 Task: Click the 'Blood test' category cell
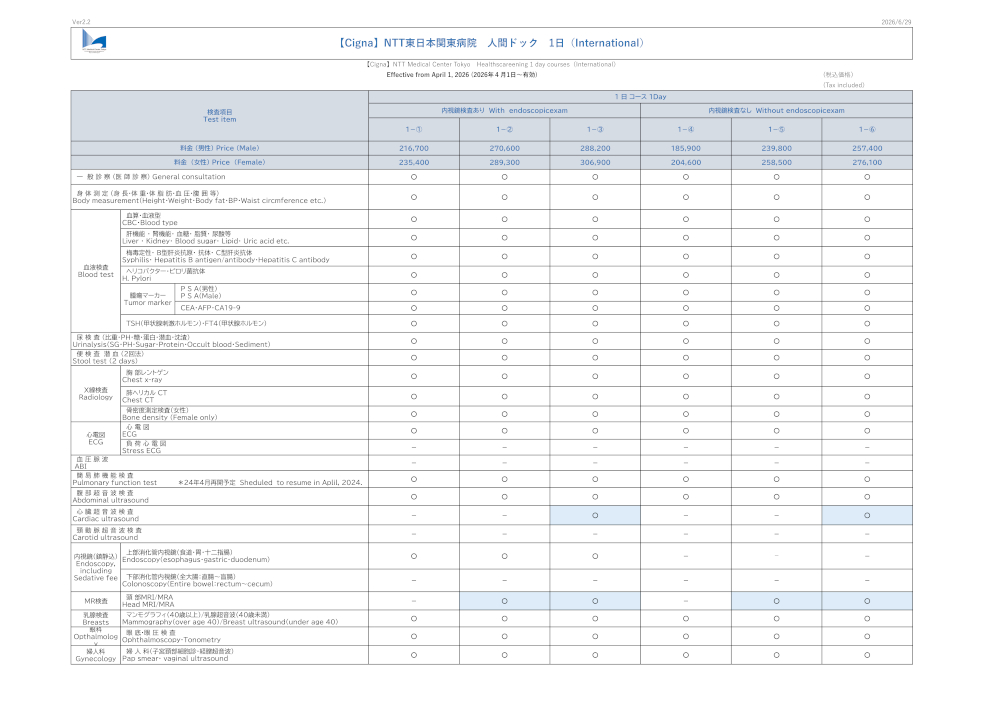[96, 271]
